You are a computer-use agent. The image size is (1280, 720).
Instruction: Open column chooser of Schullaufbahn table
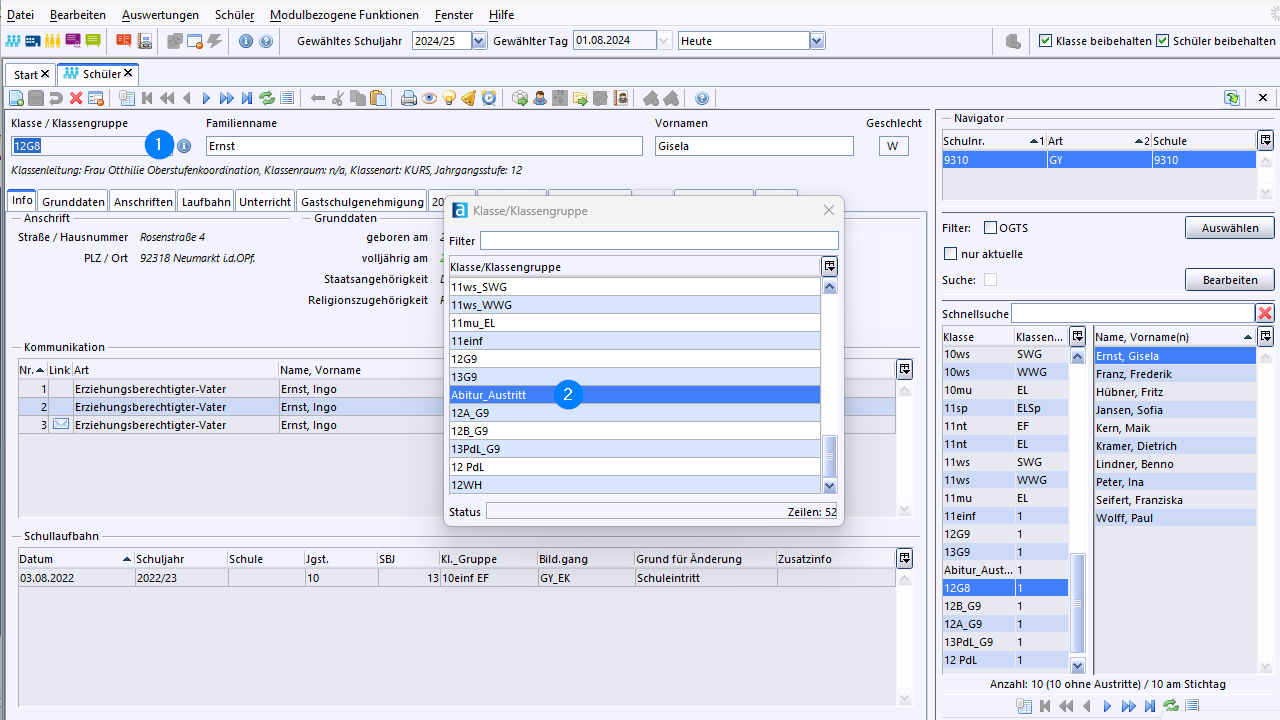coord(904,559)
